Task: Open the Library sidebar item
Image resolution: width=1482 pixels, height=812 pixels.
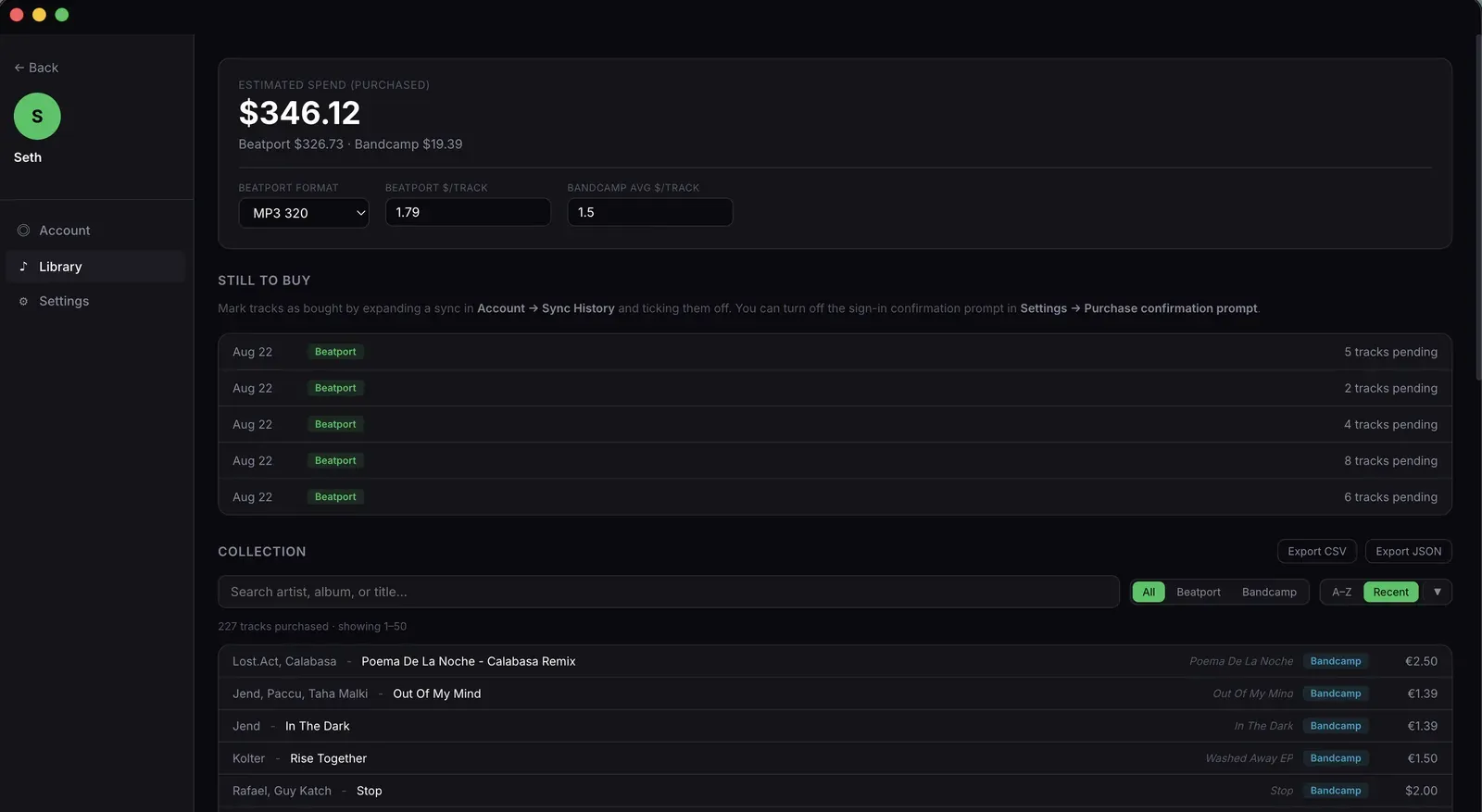Action: pos(96,267)
